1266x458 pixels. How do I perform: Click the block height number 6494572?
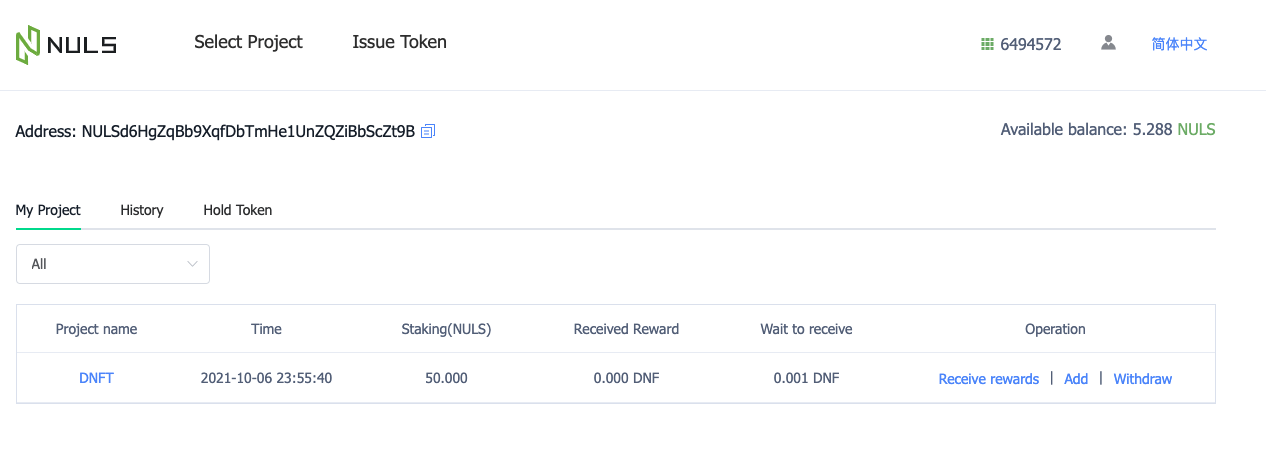(x=1031, y=44)
